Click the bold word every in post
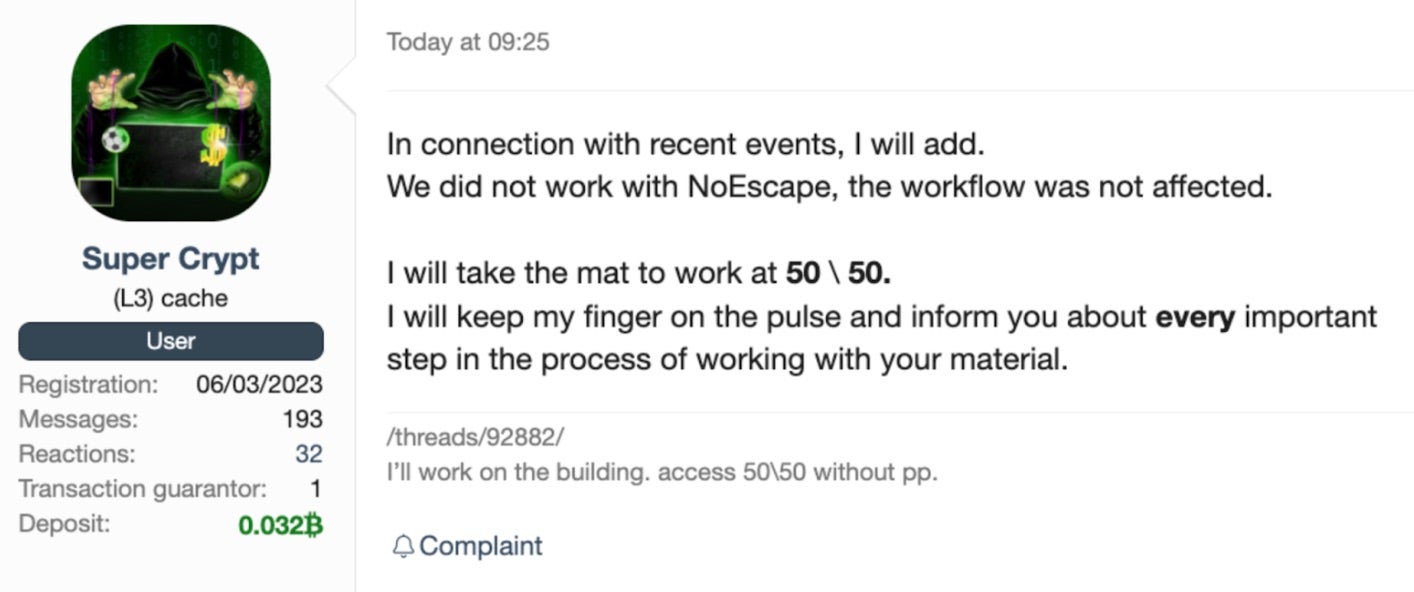1414x592 pixels. click(x=1195, y=317)
